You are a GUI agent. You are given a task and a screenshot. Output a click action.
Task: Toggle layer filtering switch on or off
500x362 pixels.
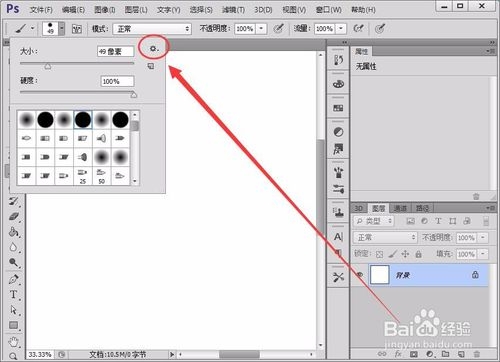tap(486, 221)
